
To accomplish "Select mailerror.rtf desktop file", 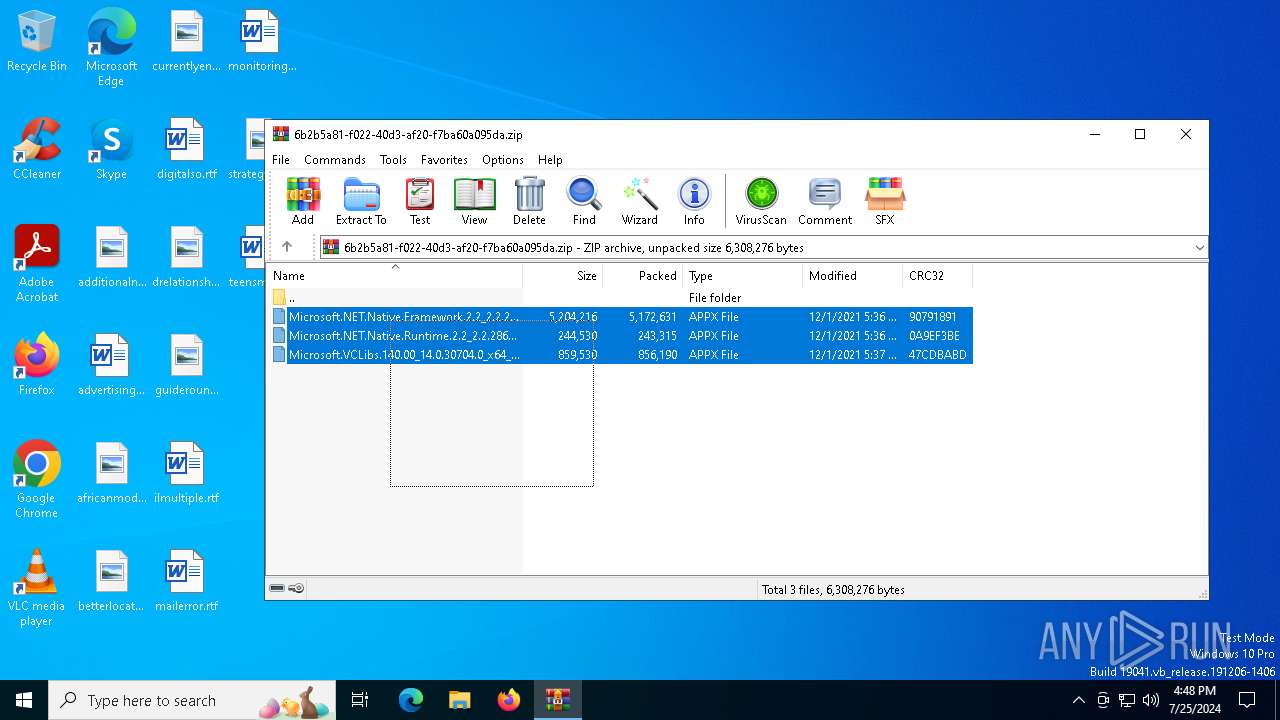I will click(186, 581).
